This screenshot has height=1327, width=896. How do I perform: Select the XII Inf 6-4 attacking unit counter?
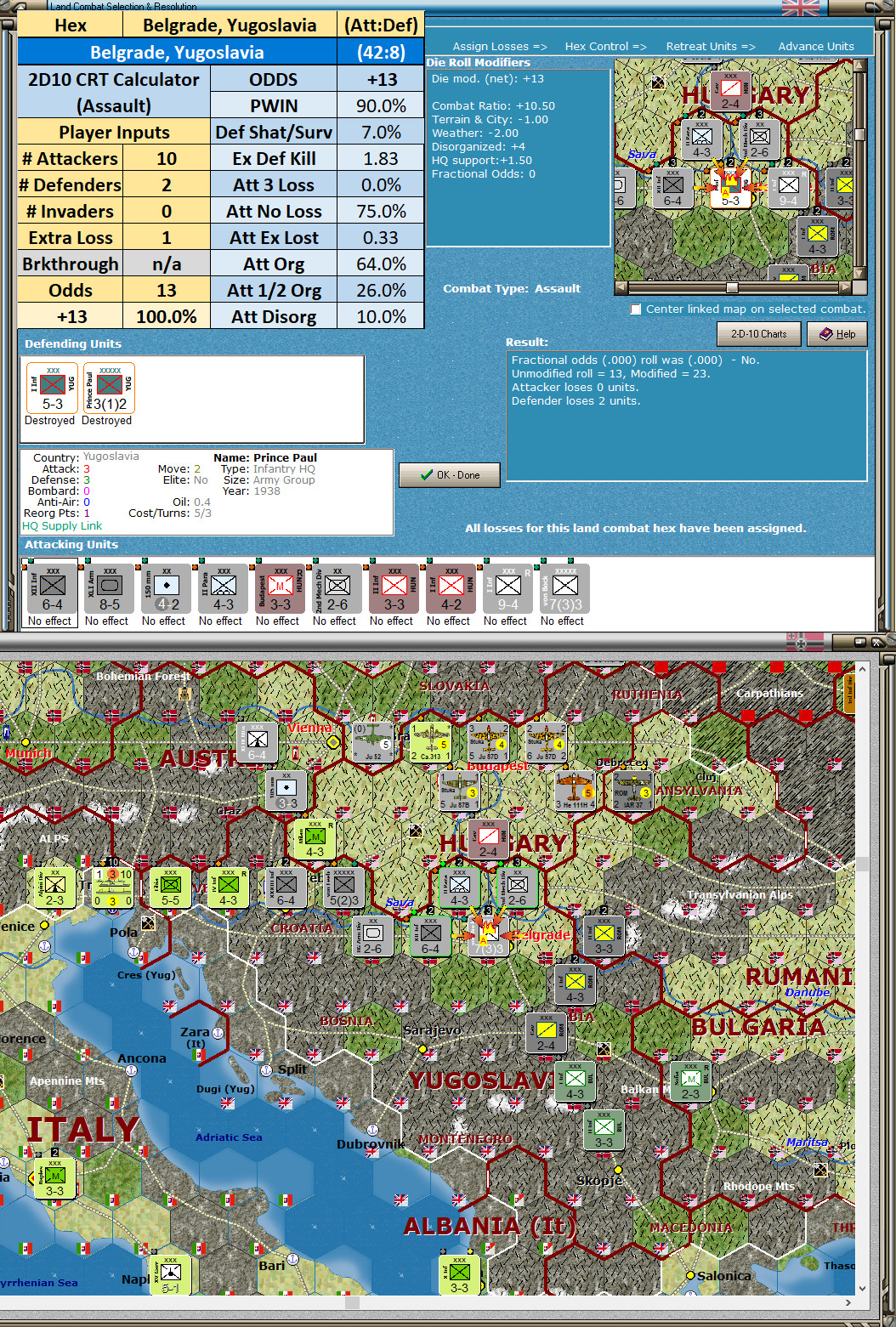52,588
